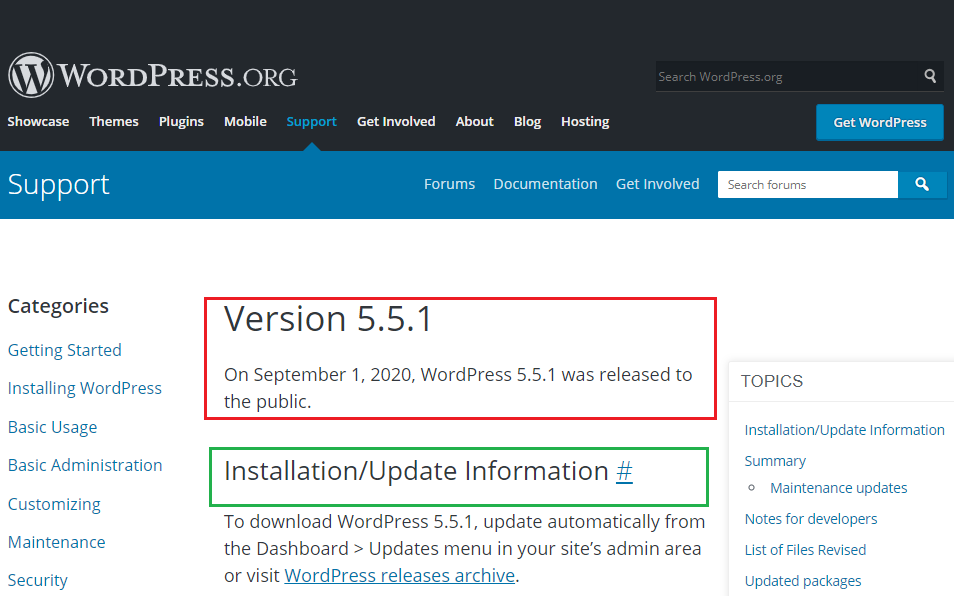Image resolution: width=954 pixels, height=596 pixels.
Task: Open the About menu item
Action: [x=475, y=122]
